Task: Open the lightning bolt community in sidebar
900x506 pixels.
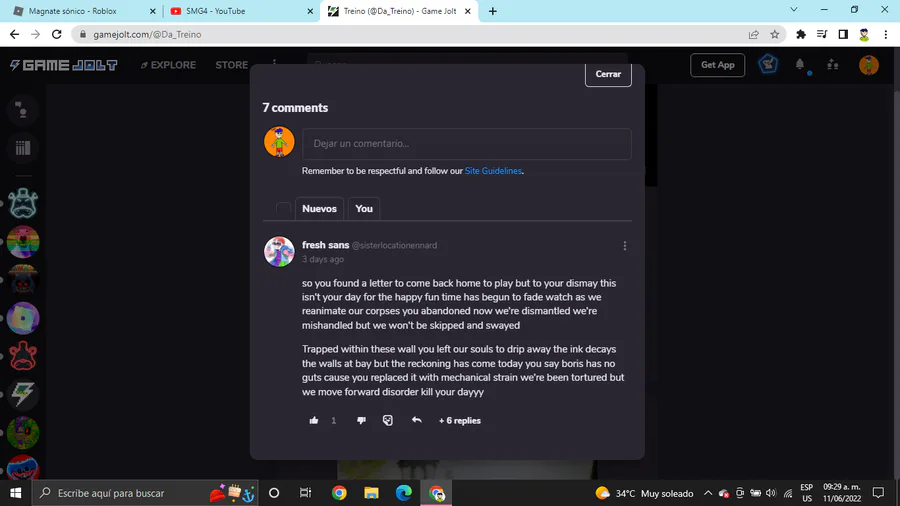Action: pyautogui.click(x=23, y=394)
